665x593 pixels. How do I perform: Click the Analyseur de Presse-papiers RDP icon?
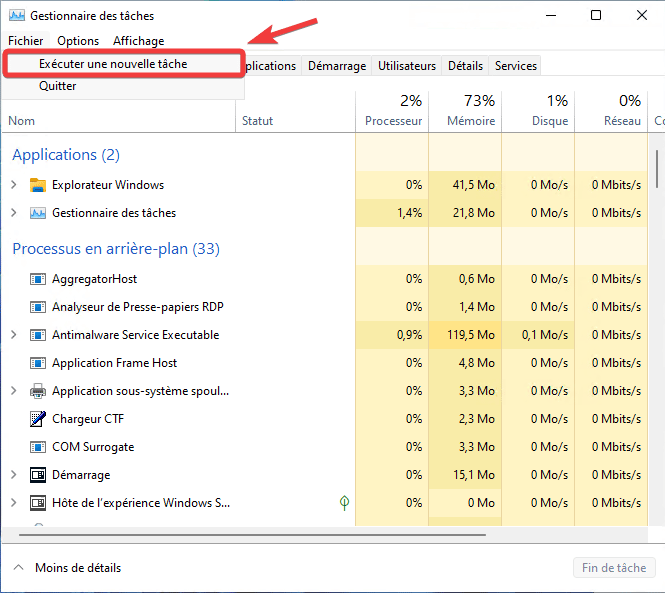click(x=38, y=307)
